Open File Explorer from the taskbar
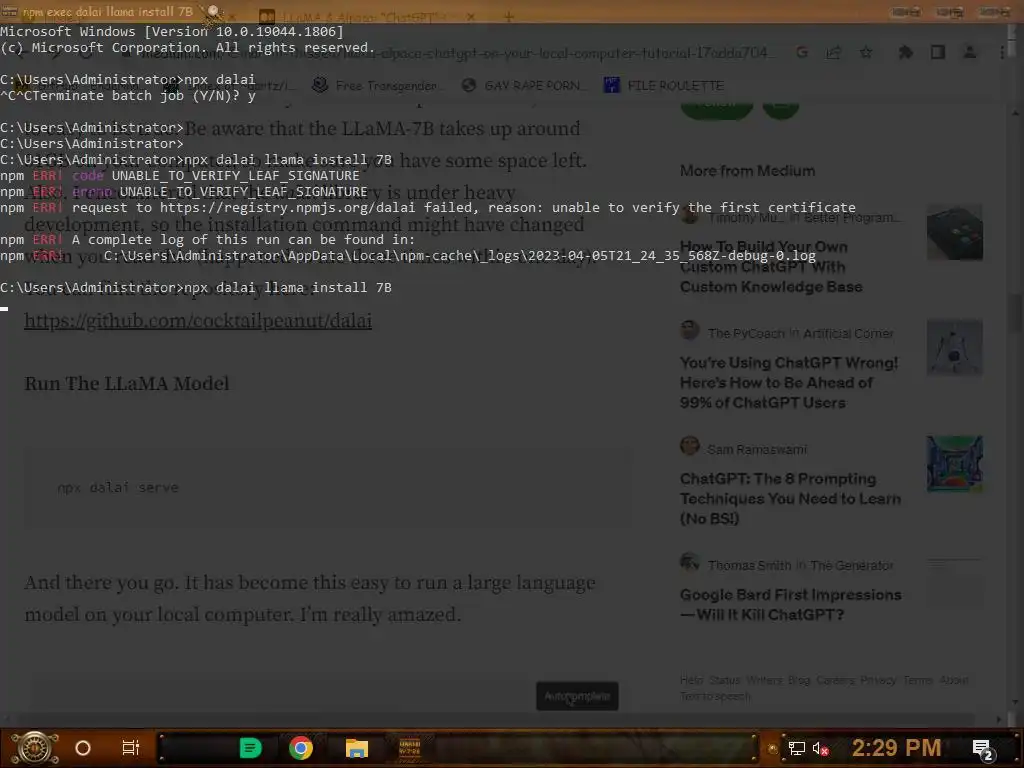The width and height of the screenshot is (1024, 768). [357, 748]
